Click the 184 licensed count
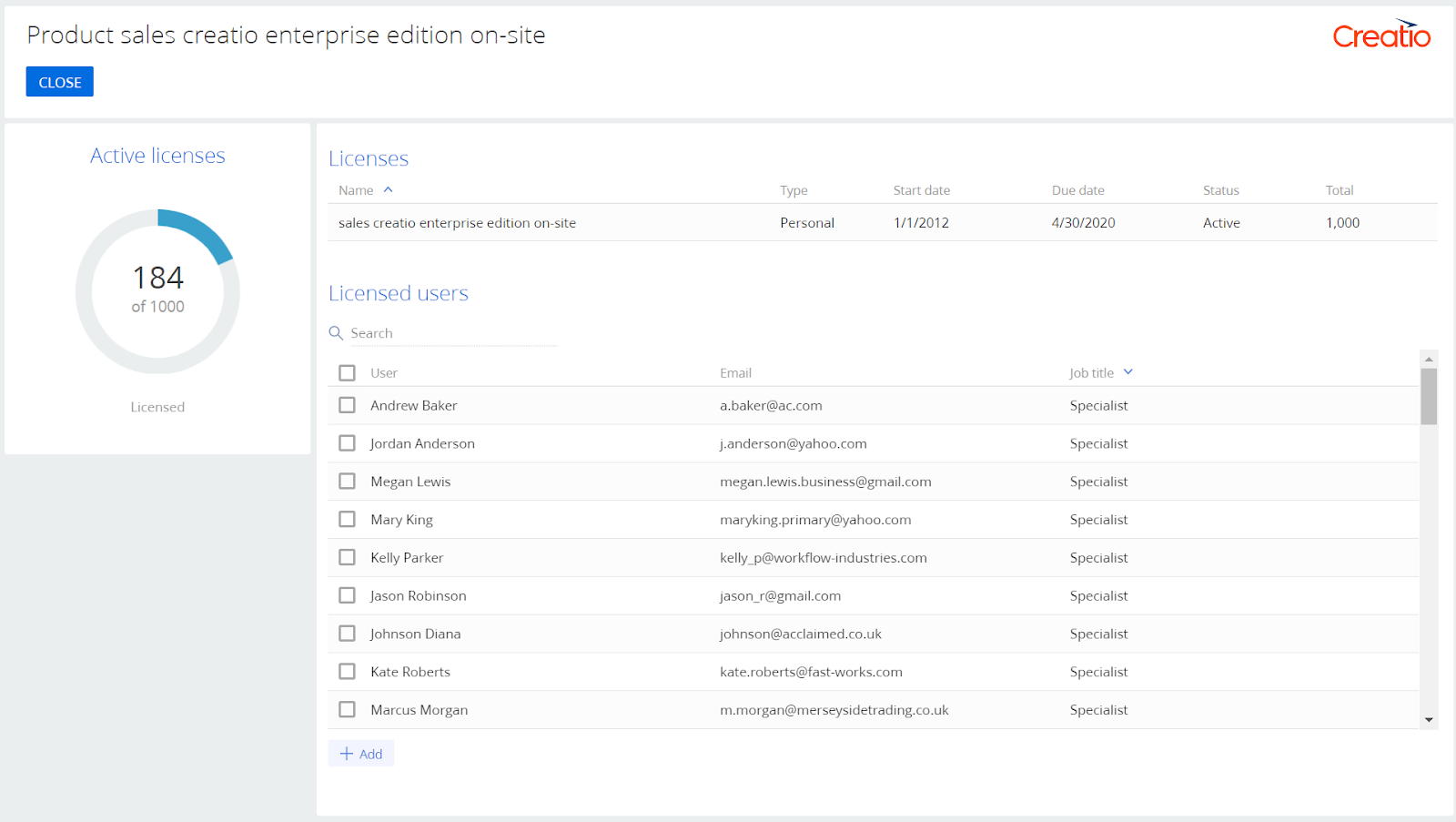Screen dimensions: 1456x822 (x=158, y=277)
